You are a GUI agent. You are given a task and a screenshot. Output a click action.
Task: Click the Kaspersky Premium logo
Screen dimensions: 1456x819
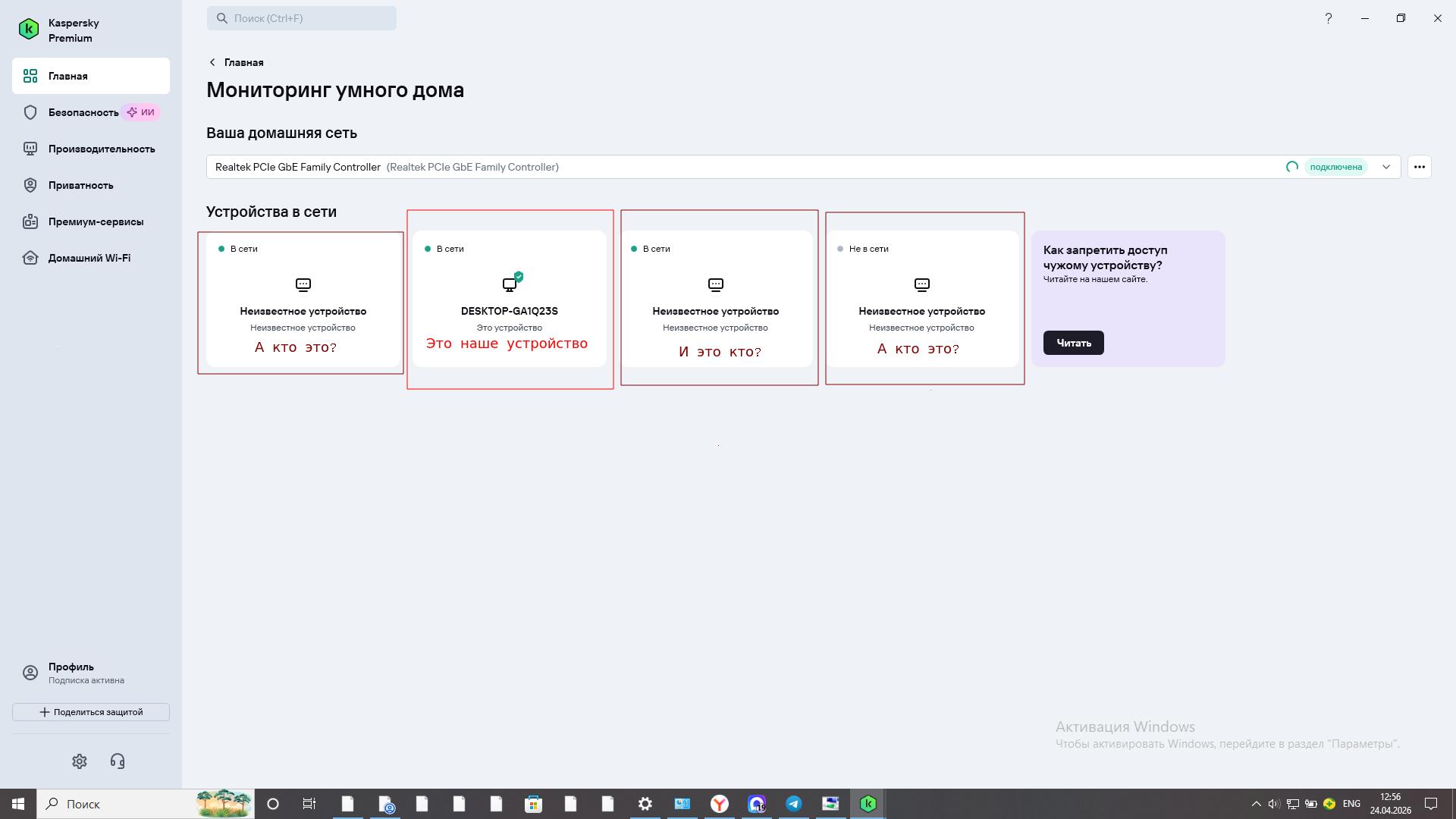point(29,30)
